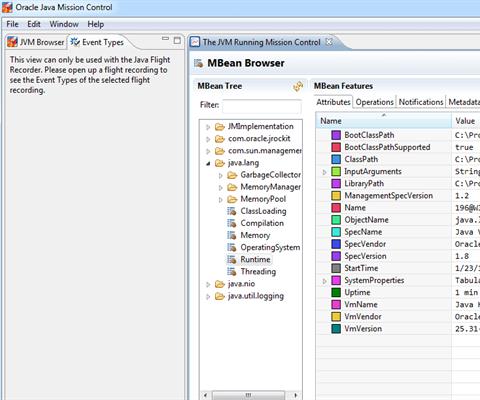Click the BootClassPathSupported red swatch
Viewport: 480px width, 400px height.
336,147
